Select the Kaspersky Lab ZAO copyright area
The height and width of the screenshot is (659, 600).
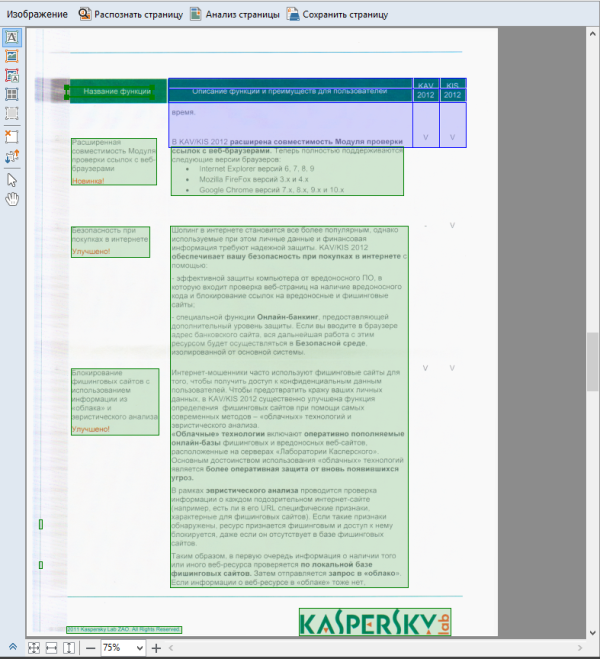[124, 630]
